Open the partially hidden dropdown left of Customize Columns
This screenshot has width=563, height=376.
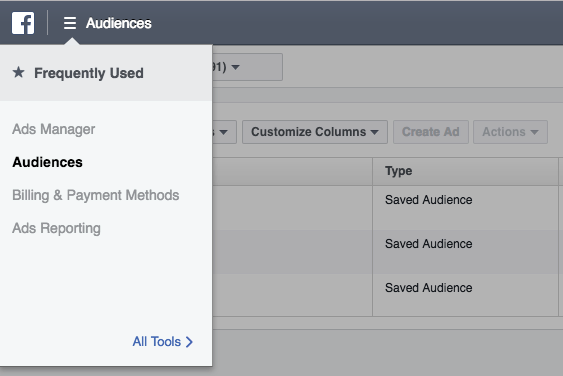click(x=224, y=132)
